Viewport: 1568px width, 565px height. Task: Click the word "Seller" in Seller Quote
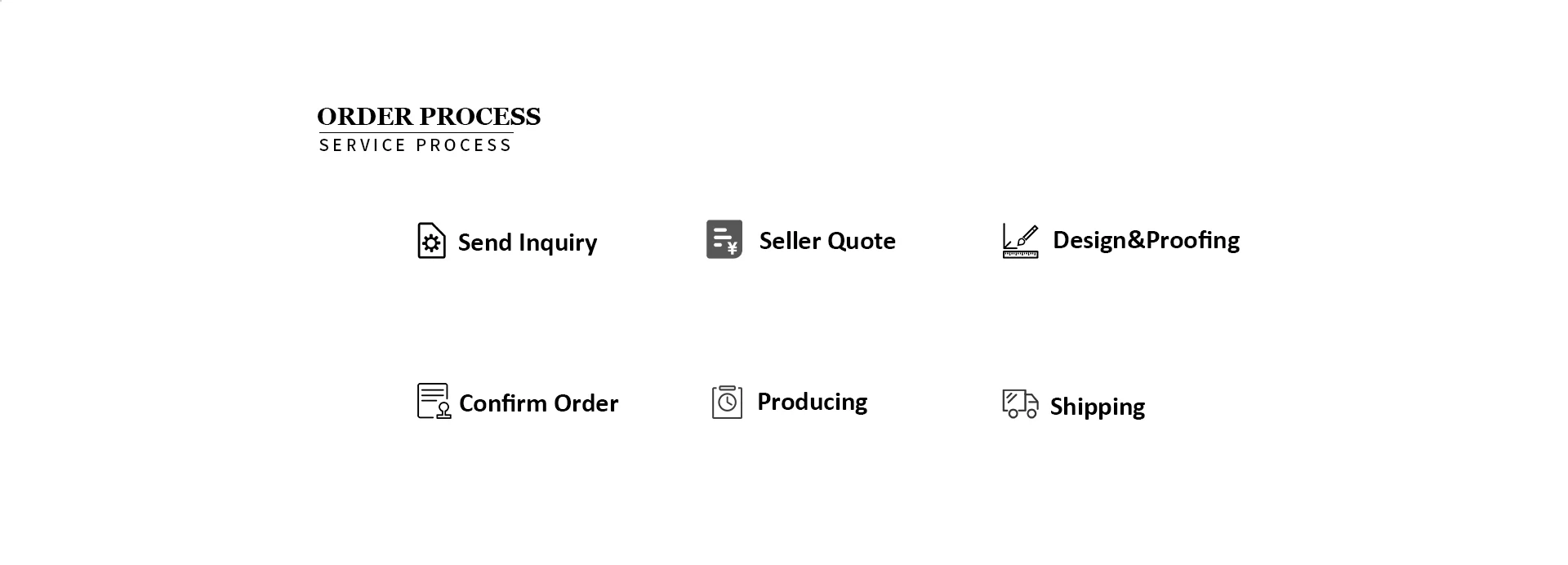pos(789,241)
